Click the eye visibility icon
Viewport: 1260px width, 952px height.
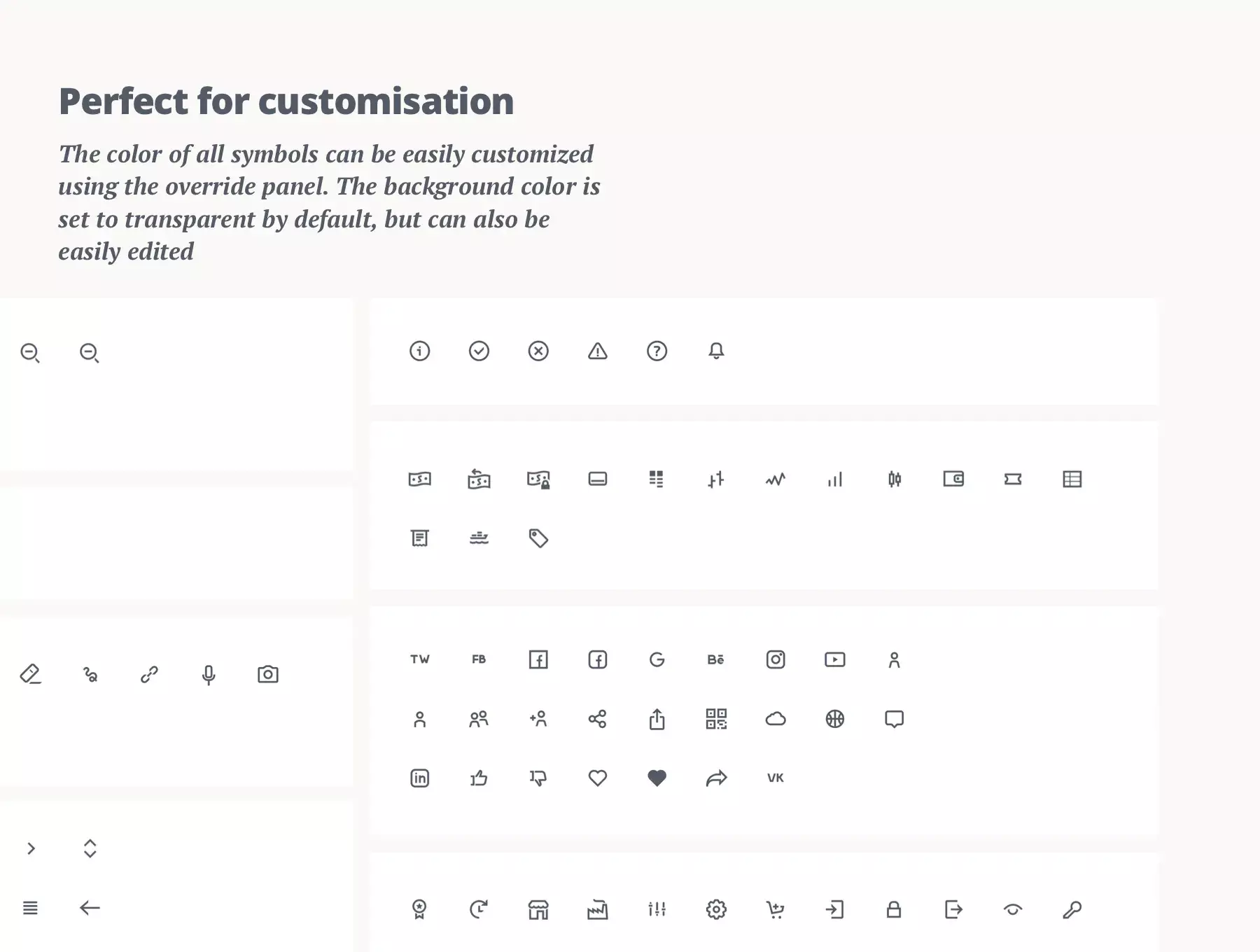click(1013, 909)
